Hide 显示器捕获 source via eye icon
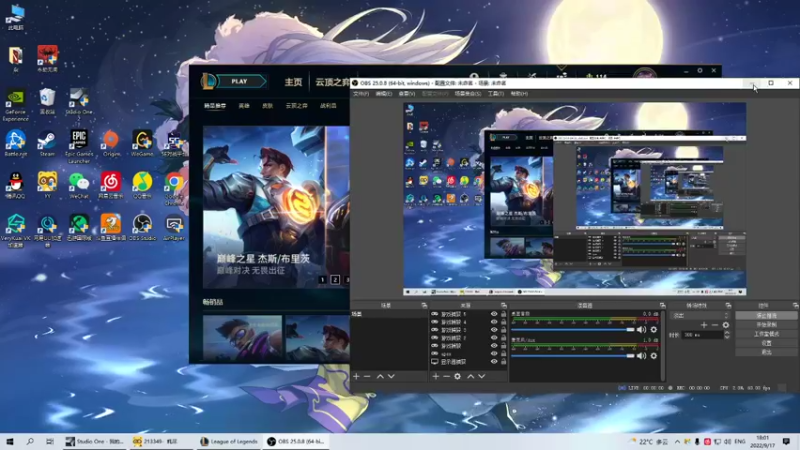The image size is (800, 450). 494,362
